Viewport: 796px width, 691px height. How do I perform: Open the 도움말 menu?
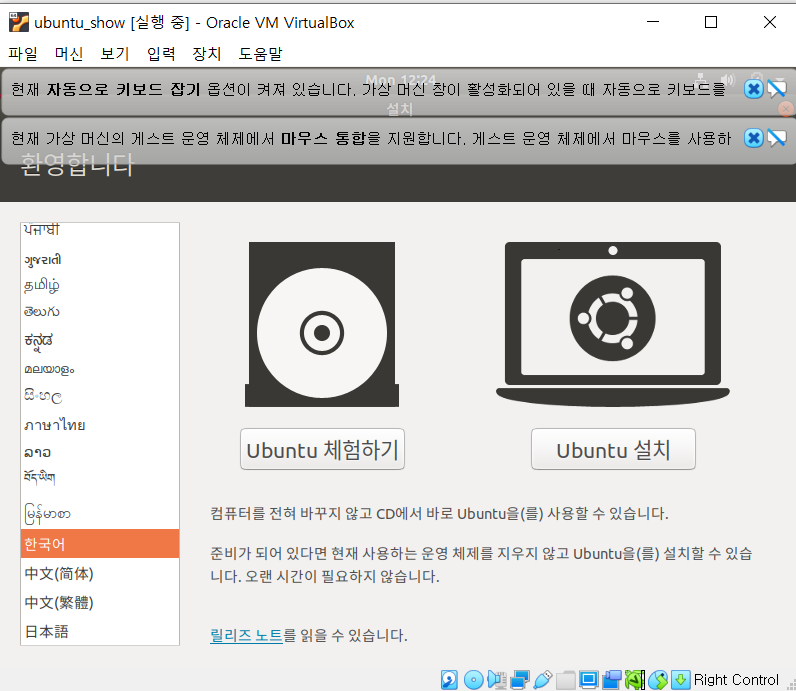[x=260, y=53]
